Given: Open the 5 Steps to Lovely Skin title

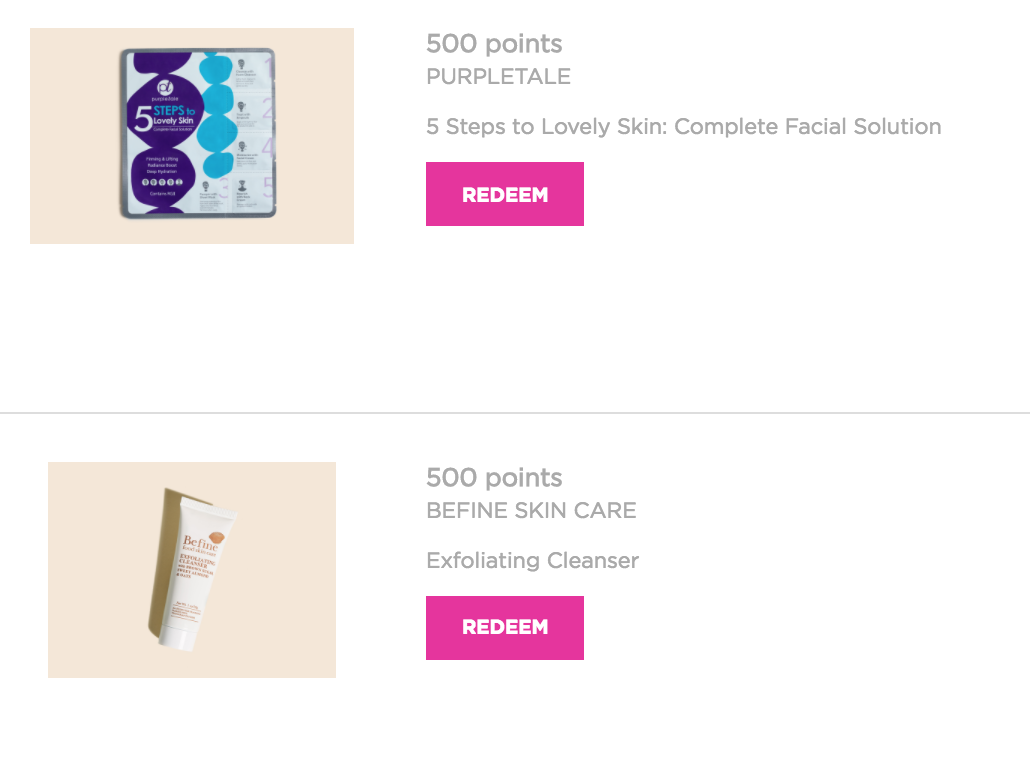Looking at the screenshot, I should 684,126.
